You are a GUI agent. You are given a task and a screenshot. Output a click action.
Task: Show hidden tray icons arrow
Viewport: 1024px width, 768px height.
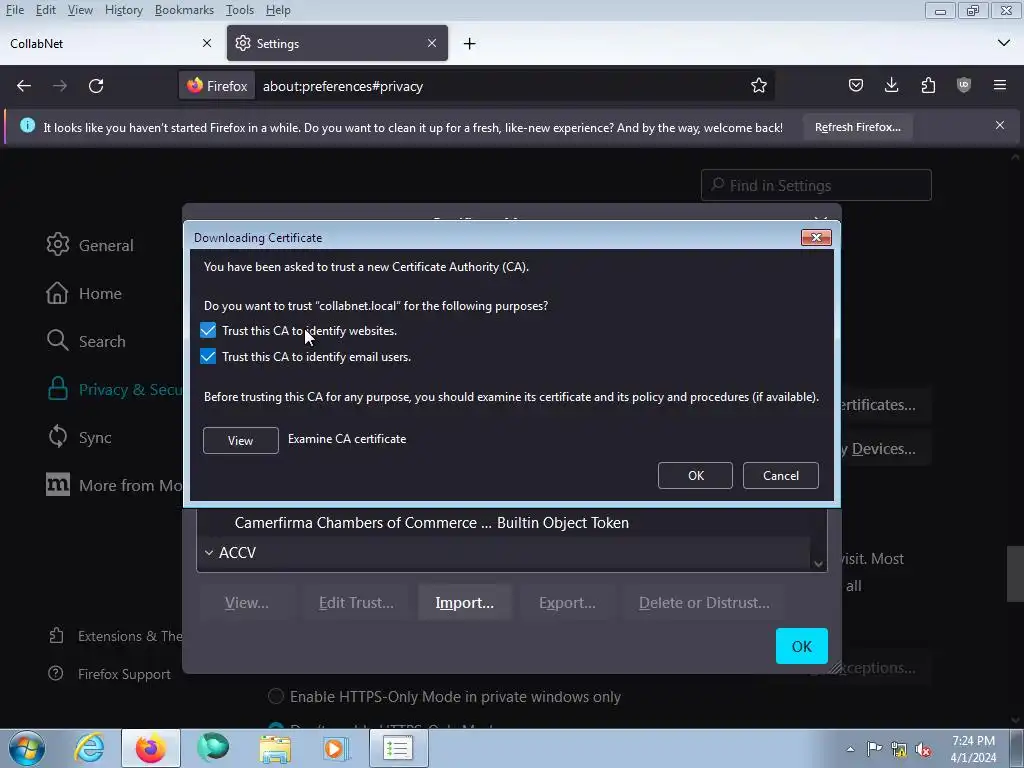[x=850, y=749]
